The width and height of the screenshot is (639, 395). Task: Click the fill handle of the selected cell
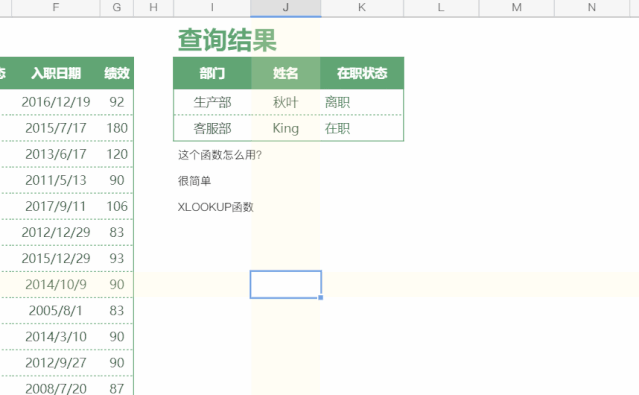321,298
